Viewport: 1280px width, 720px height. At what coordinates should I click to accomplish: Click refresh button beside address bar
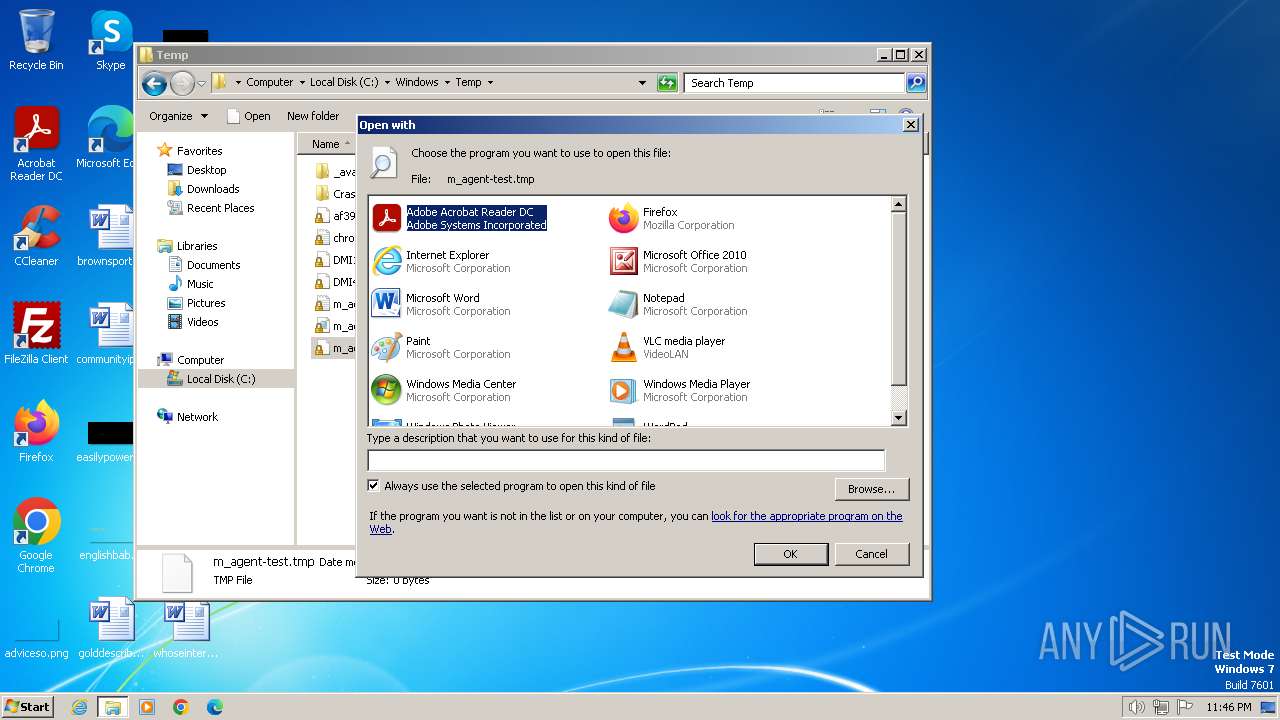(x=667, y=83)
